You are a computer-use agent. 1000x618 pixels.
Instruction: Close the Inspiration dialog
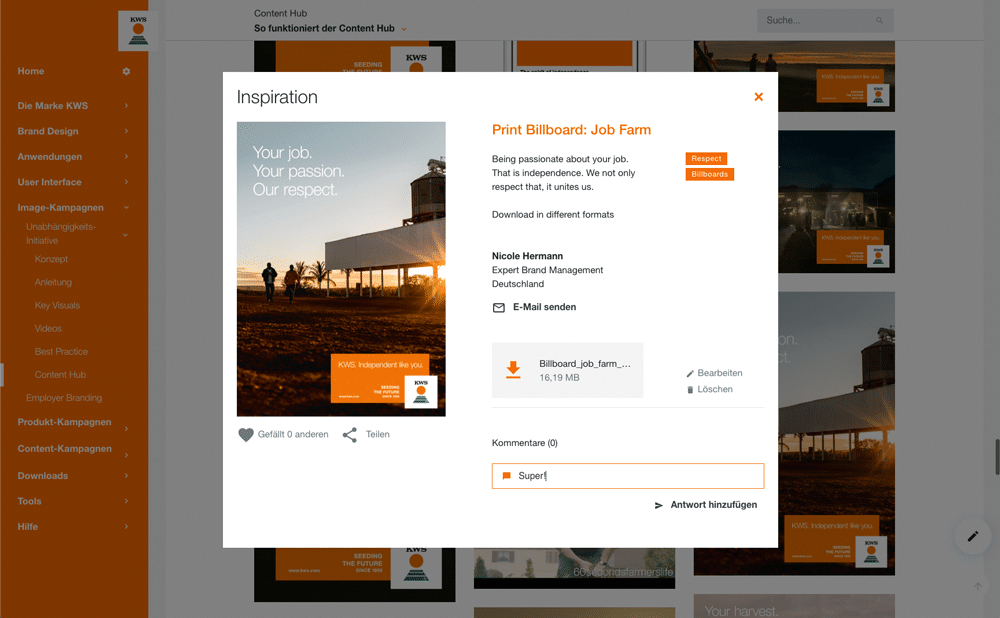click(758, 97)
